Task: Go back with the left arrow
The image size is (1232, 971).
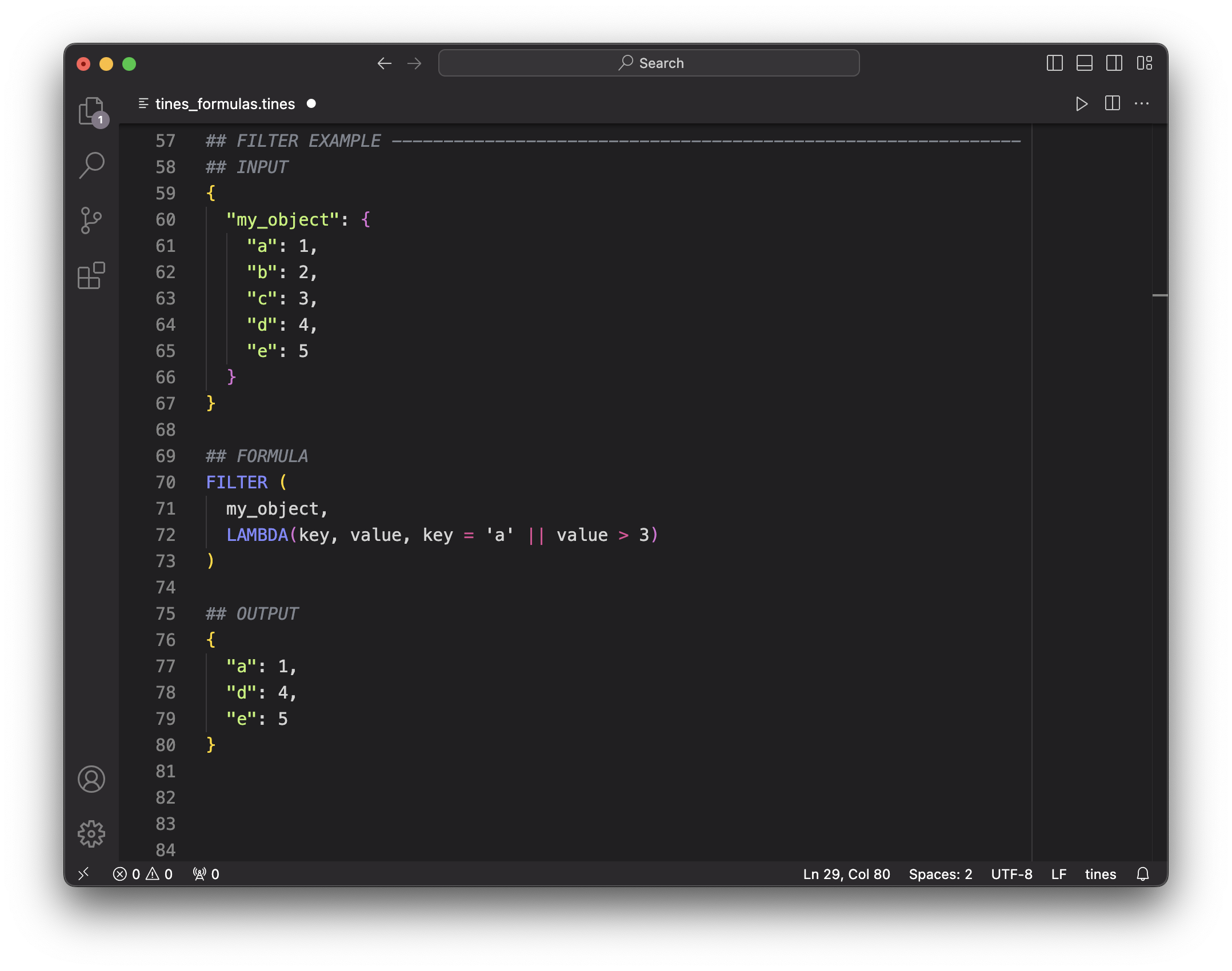Action: (x=385, y=63)
